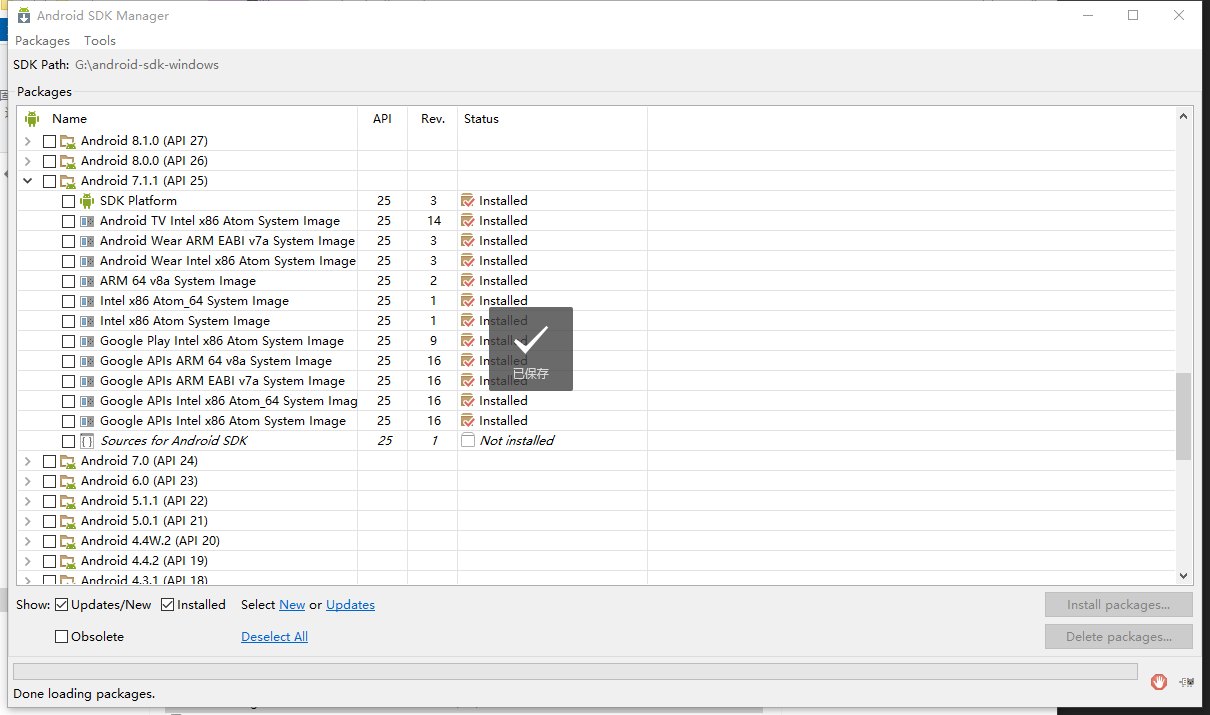Enable the Obsolete checkbox
The width and height of the screenshot is (1210, 715).
(x=62, y=637)
